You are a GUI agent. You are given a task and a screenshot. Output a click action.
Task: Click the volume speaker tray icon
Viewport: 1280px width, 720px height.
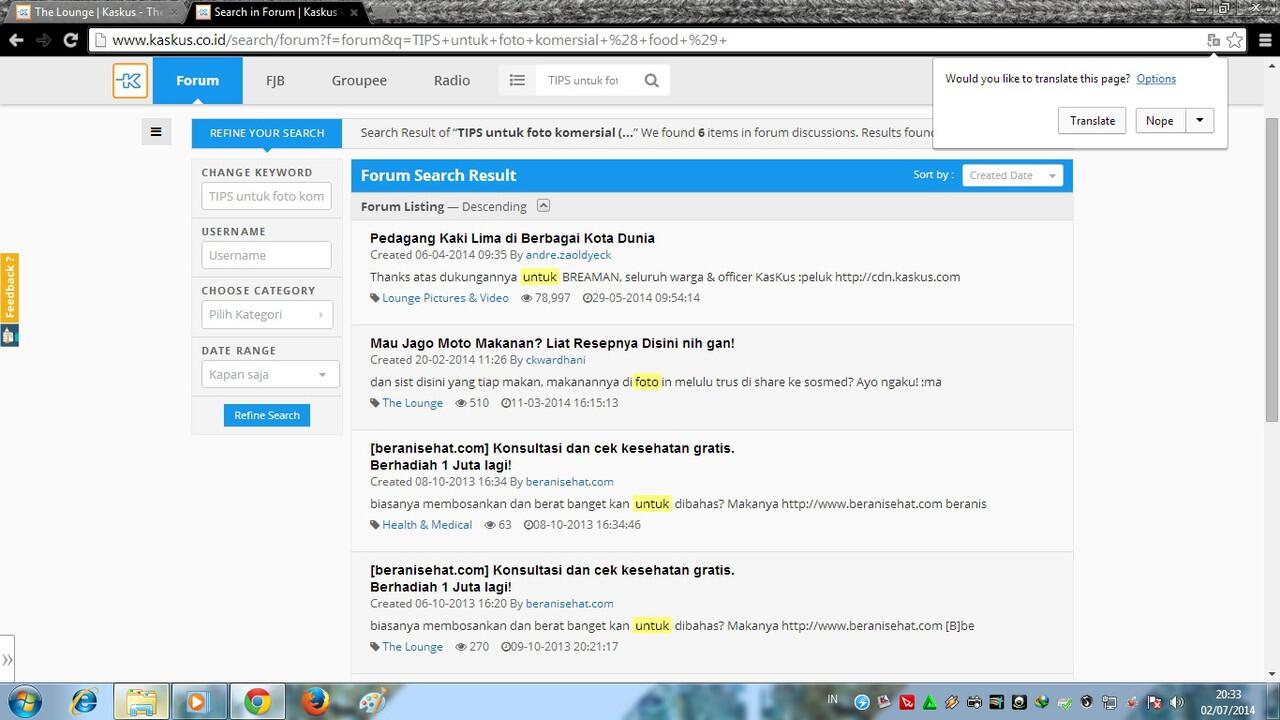click(x=1176, y=702)
